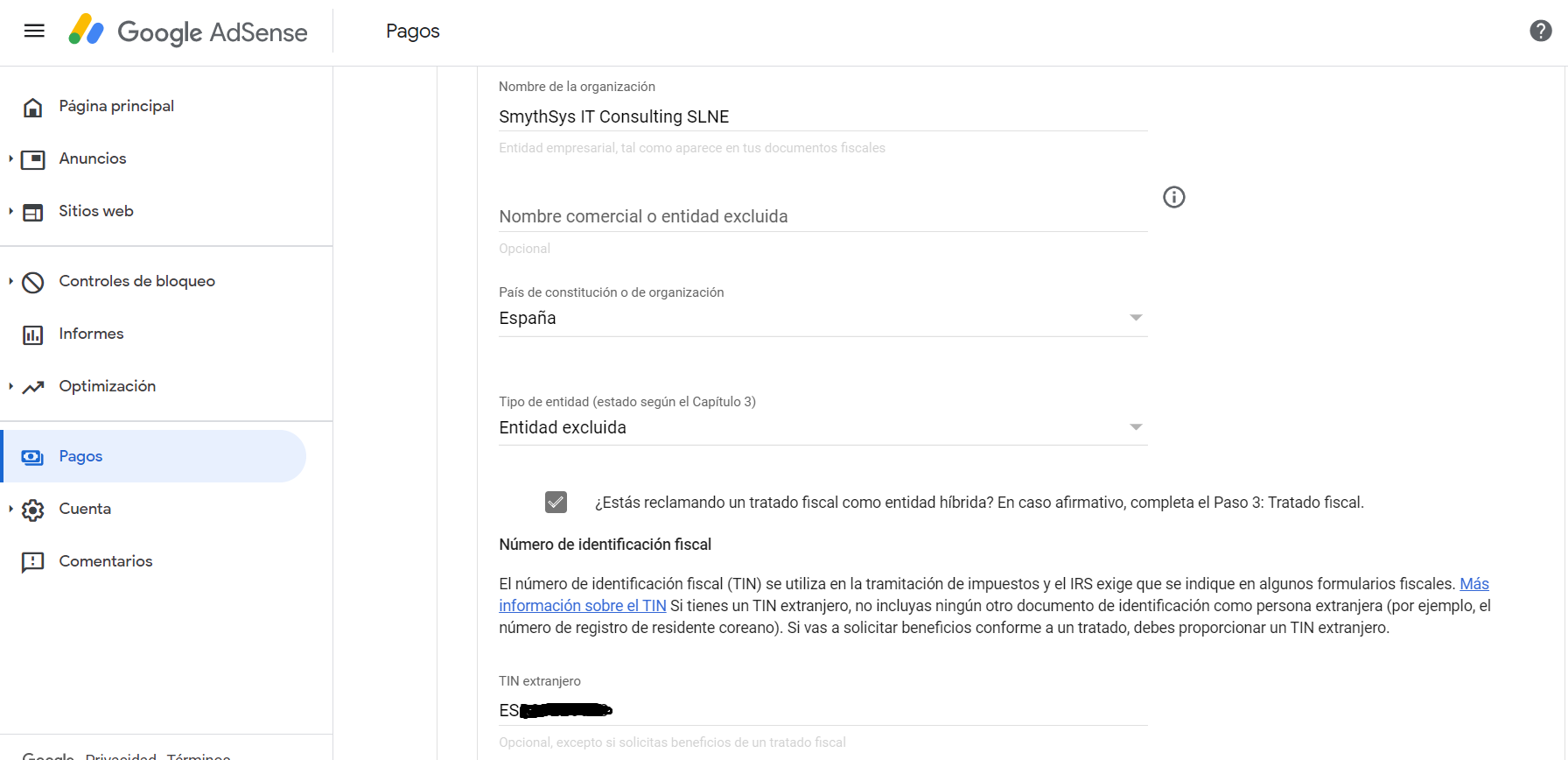Click the Controles de bloqueo icon
This screenshot has height=760, width=1568.
pyautogui.click(x=33, y=282)
